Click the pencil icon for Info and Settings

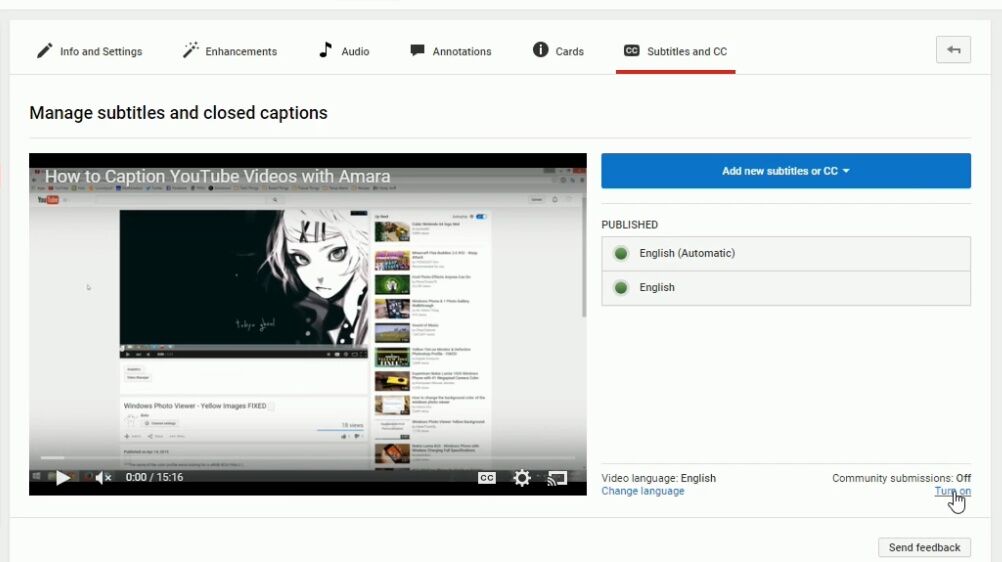[44, 51]
